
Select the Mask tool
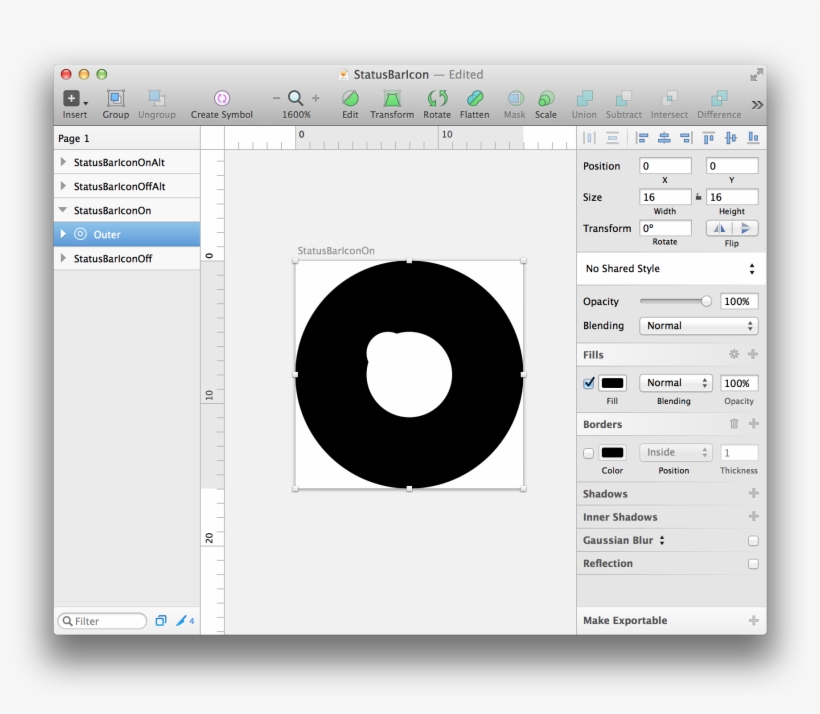point(515,100)
